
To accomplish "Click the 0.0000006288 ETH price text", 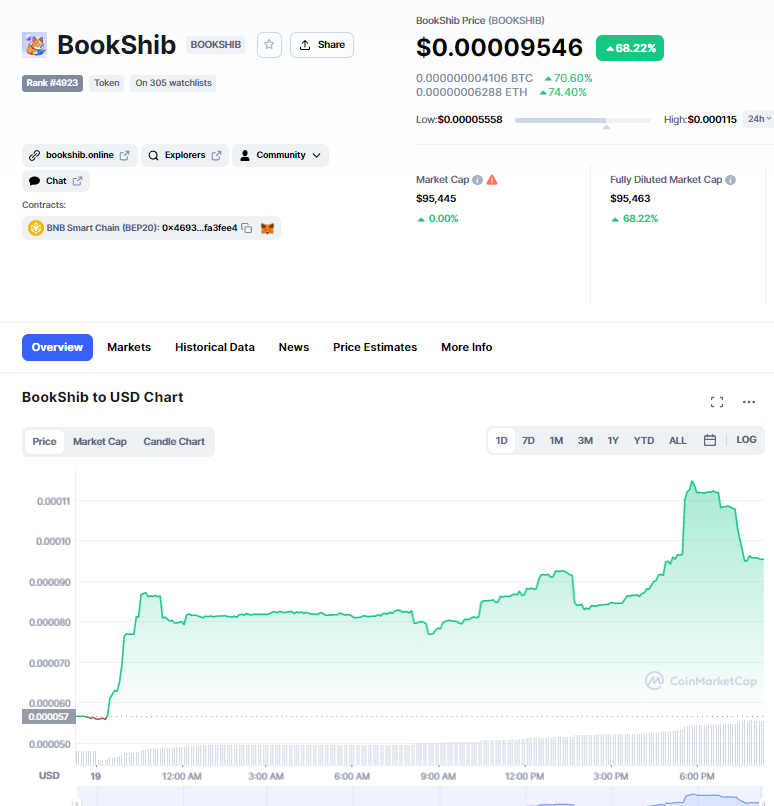I will pos(471,92).
